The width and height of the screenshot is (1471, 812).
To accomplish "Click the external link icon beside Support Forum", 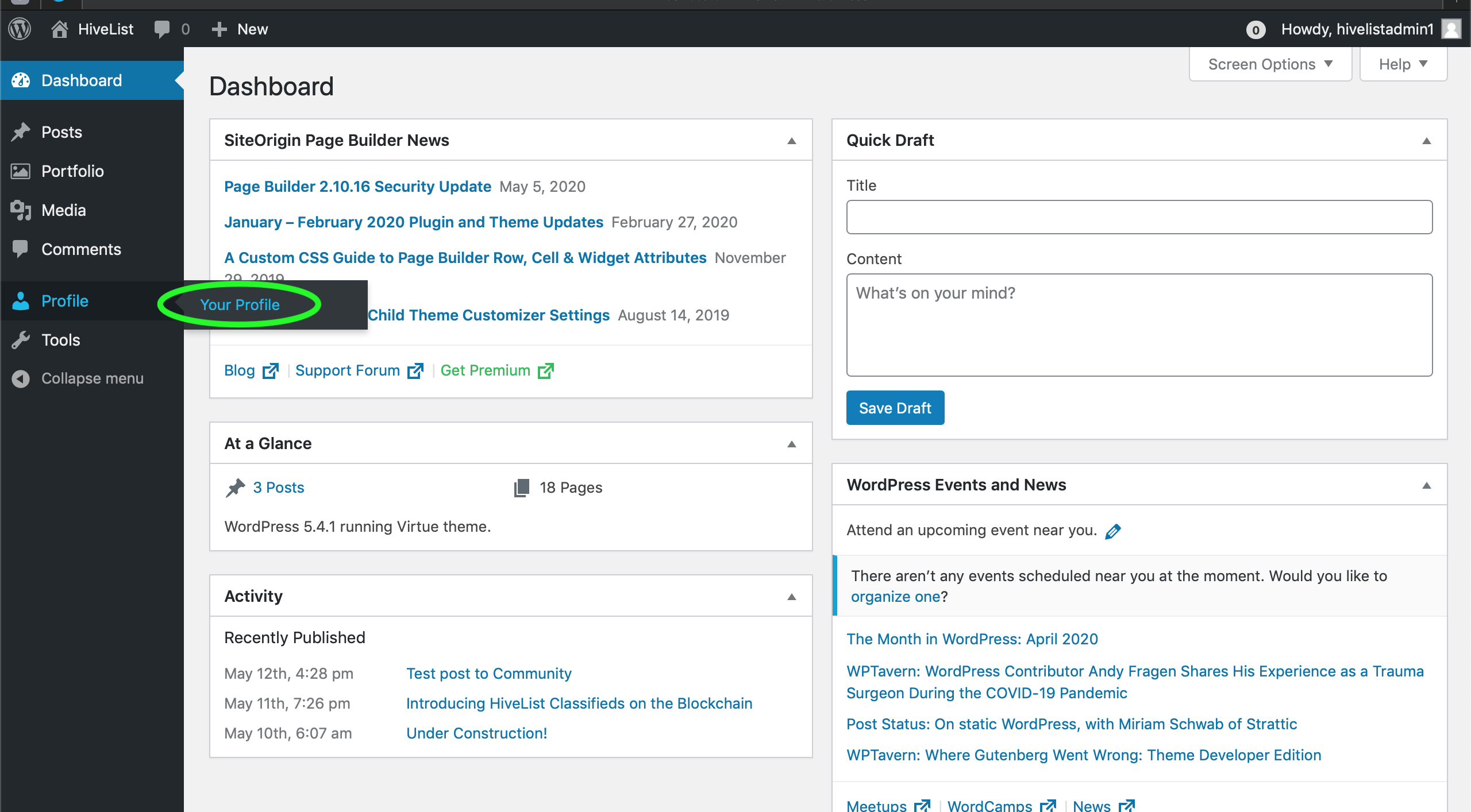I will click(x=415, y=371).
